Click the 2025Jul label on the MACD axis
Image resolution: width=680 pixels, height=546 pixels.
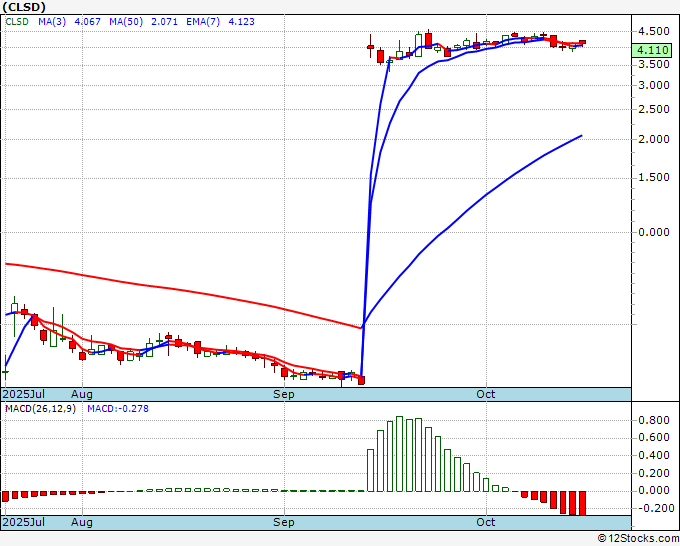point(24,522)
